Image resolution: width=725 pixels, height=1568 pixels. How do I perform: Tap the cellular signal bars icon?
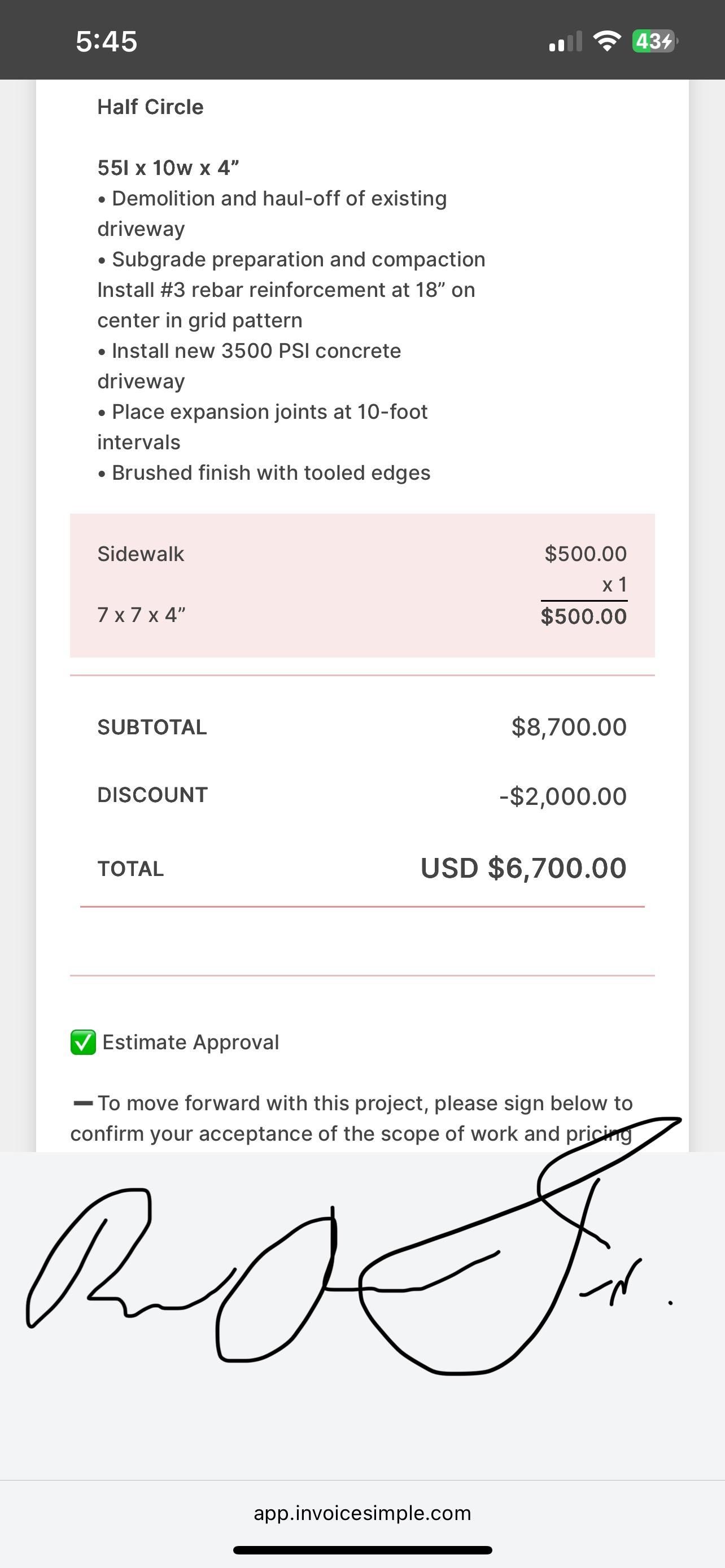tap(565, 42)
